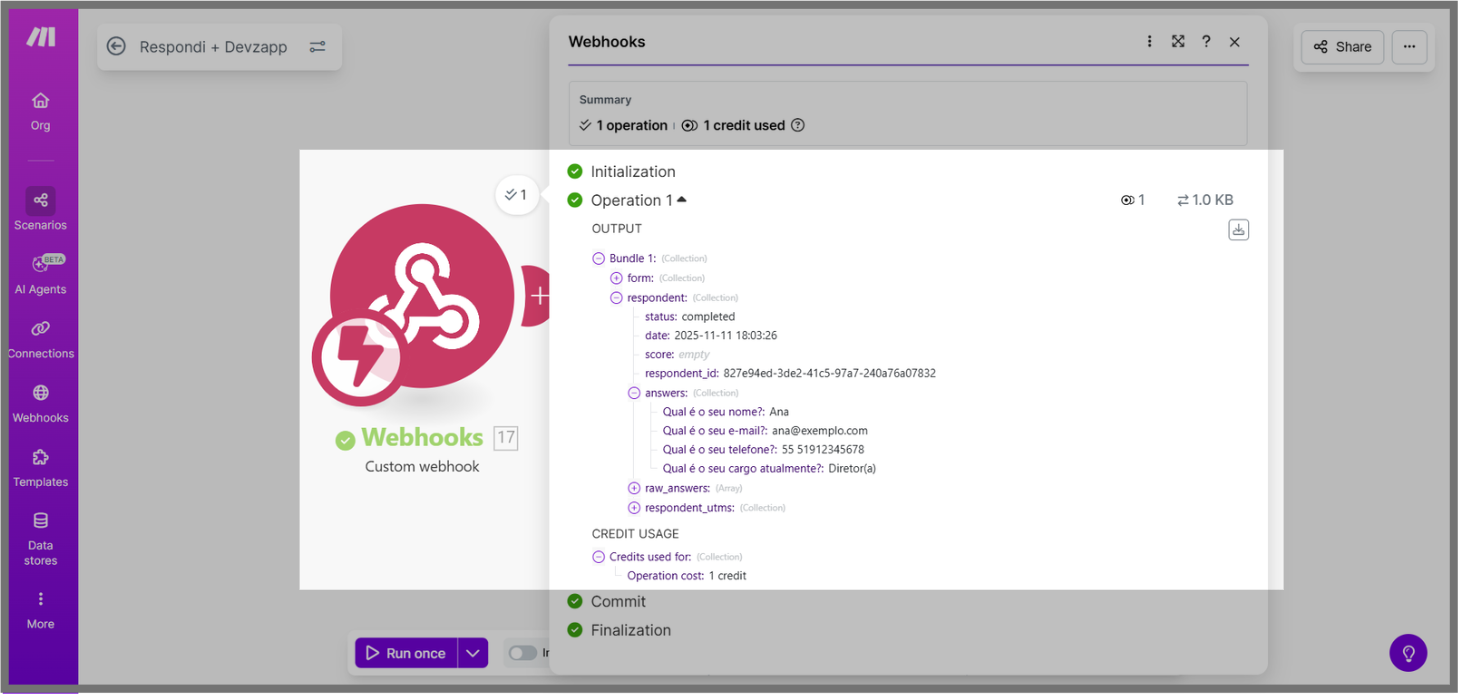Open the Make logo home
1459x694 pixels.
[x=41, y=37]
